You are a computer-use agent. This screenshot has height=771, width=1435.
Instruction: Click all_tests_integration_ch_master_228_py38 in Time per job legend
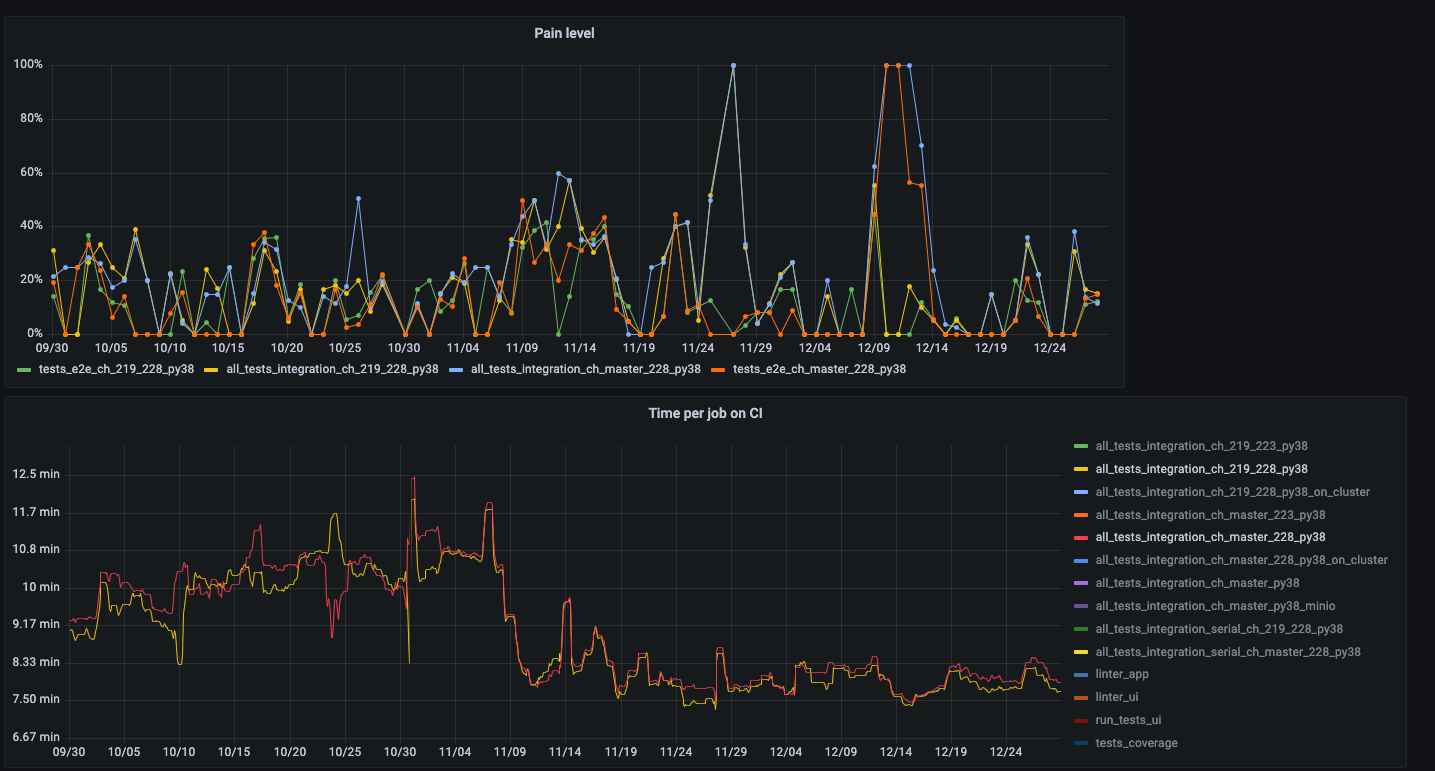click(x=1210, y=538)
